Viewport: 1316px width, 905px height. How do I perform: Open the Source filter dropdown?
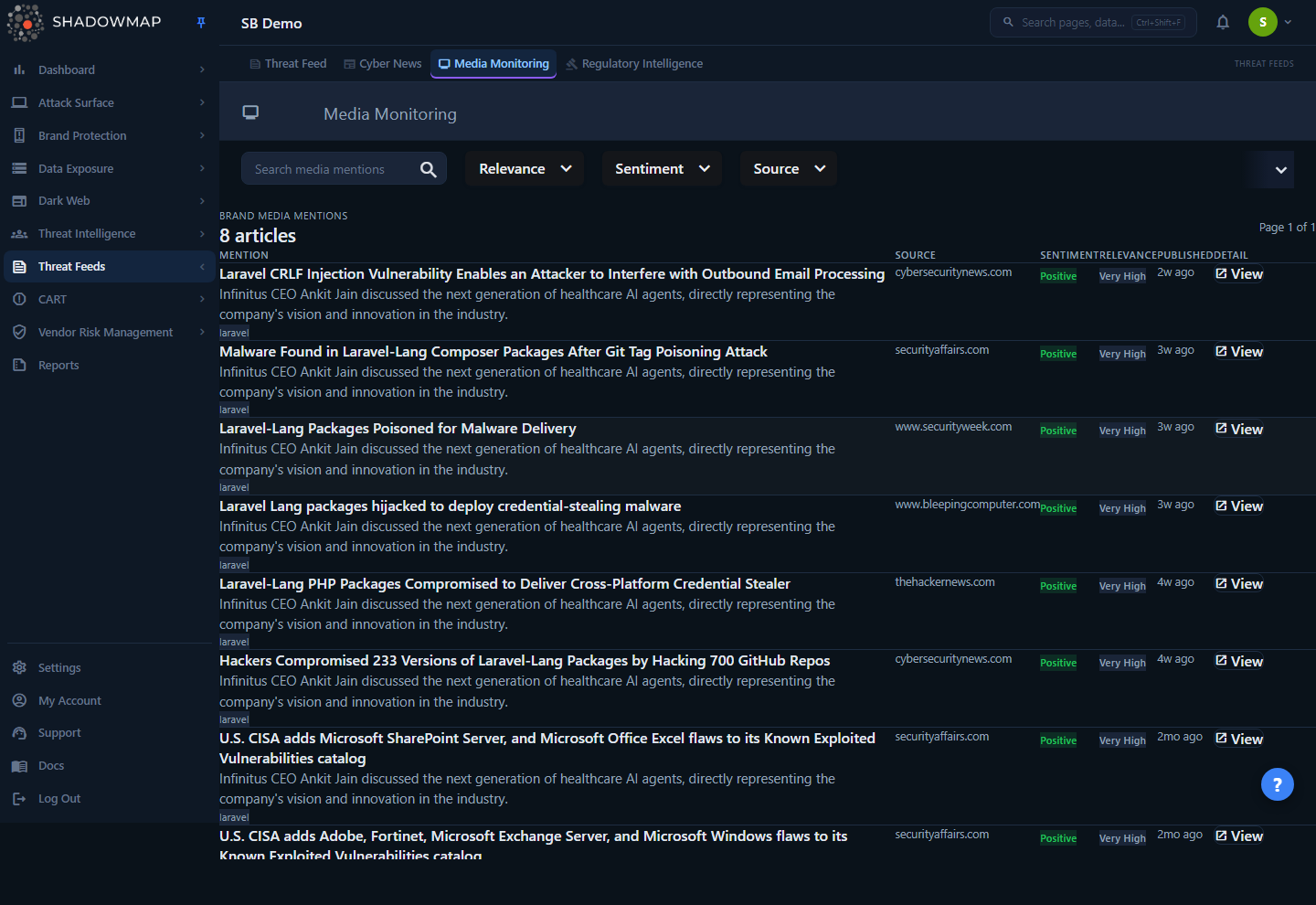(x=789, y=169)
